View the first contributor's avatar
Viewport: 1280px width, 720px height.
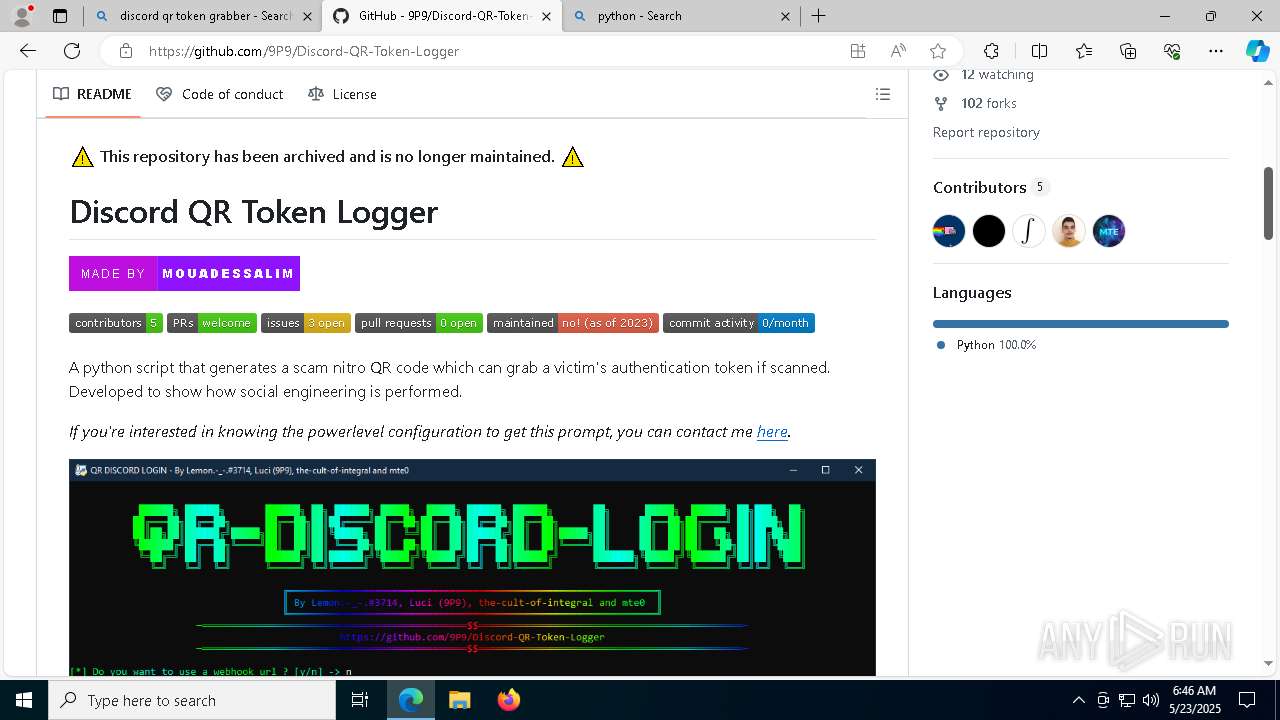(949, 231)
